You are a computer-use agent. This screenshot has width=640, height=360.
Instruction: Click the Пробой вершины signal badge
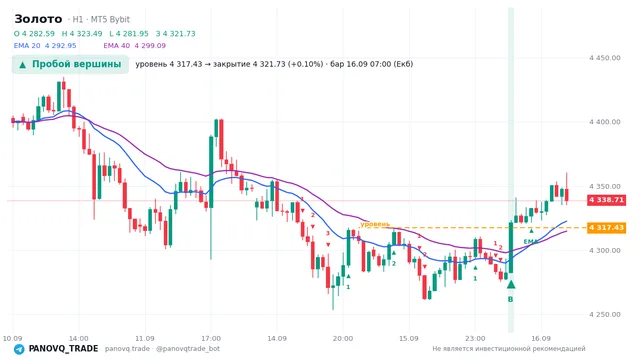70,64
